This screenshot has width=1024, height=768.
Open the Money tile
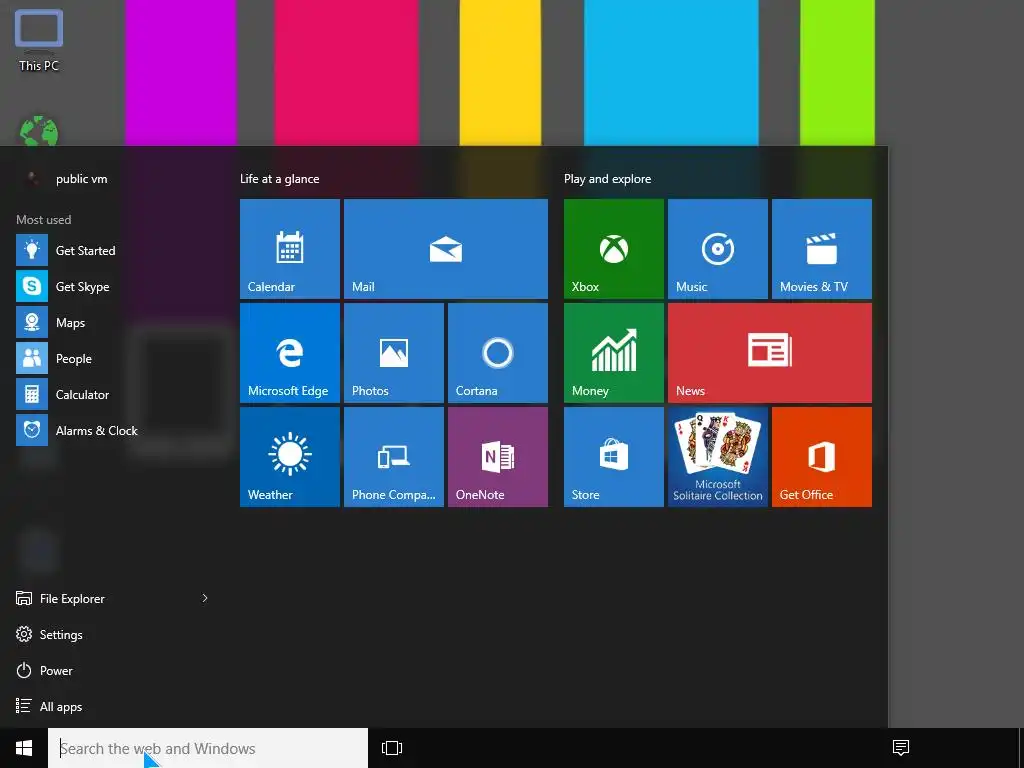[613, 353]
